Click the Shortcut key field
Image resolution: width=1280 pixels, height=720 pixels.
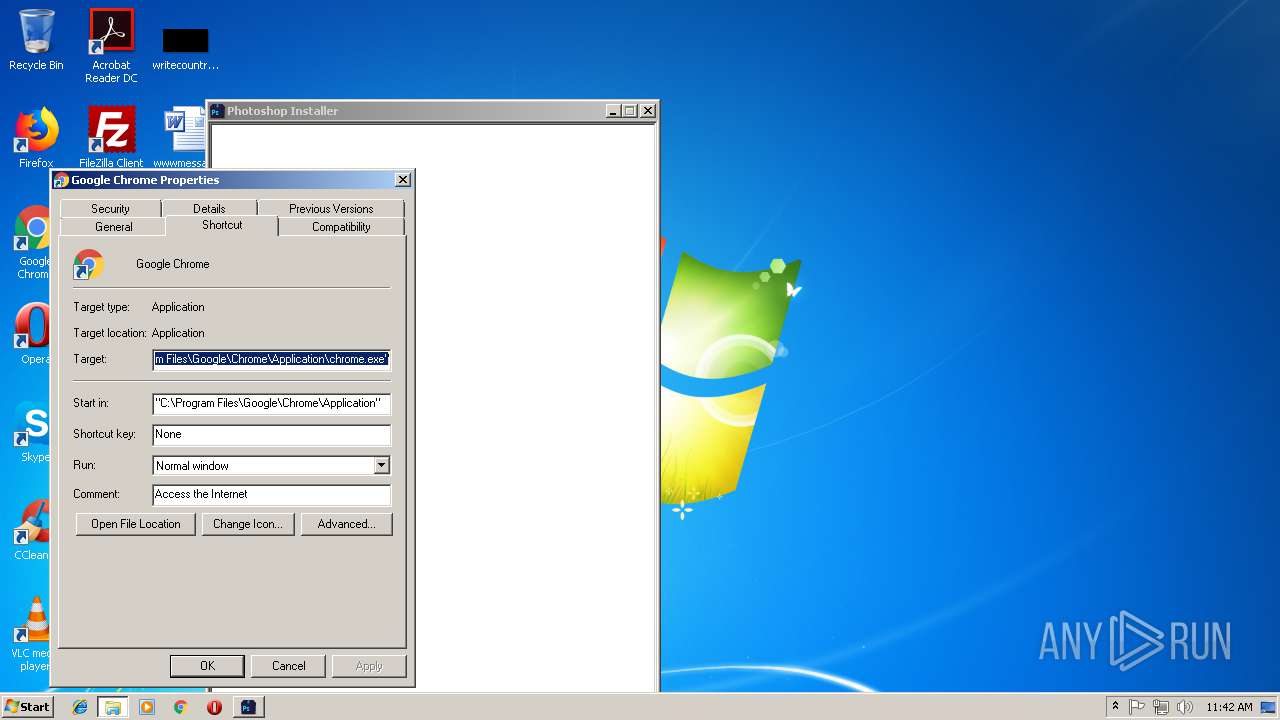coord(271,434)
